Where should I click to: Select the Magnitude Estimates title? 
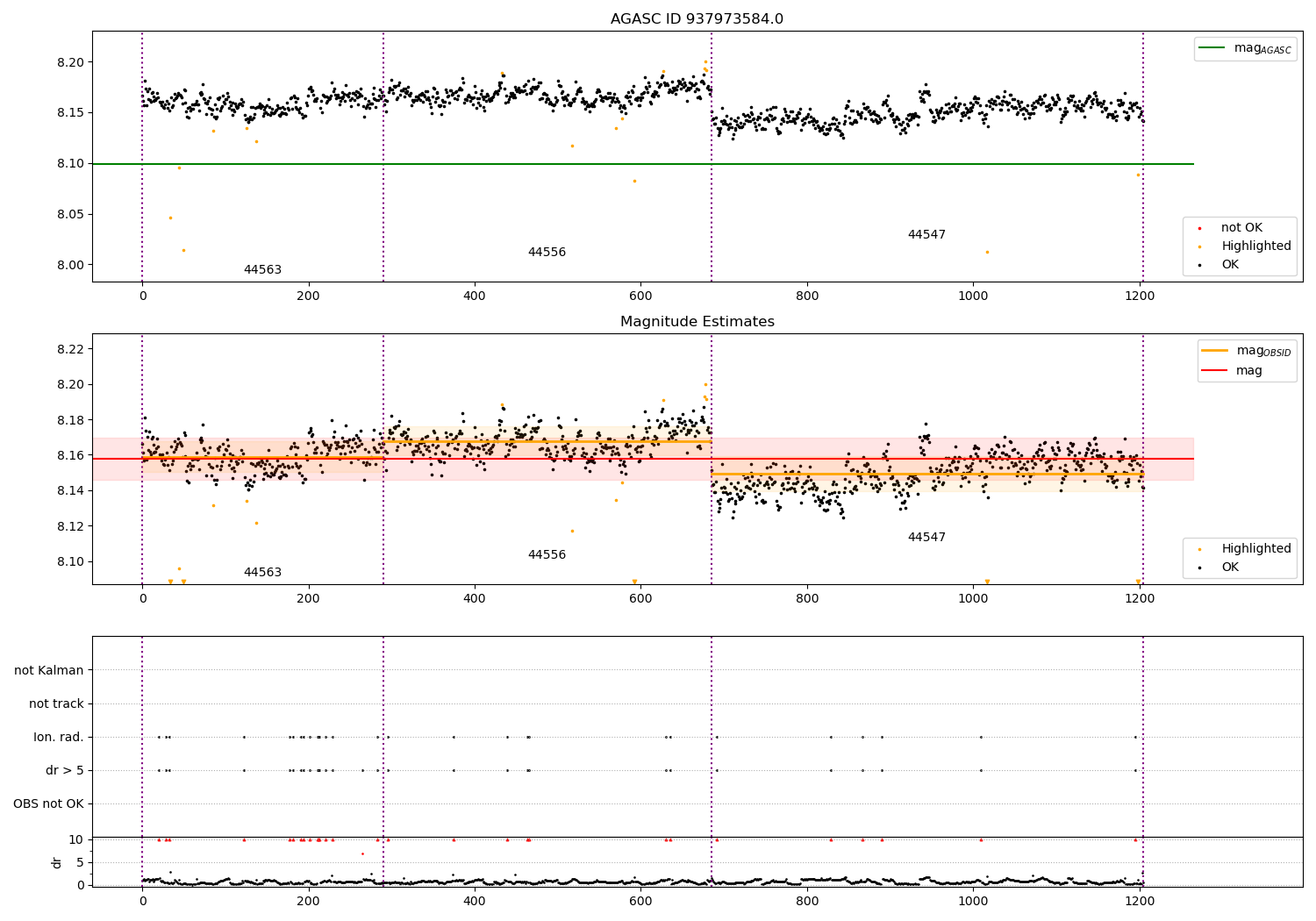pos(697,322)
